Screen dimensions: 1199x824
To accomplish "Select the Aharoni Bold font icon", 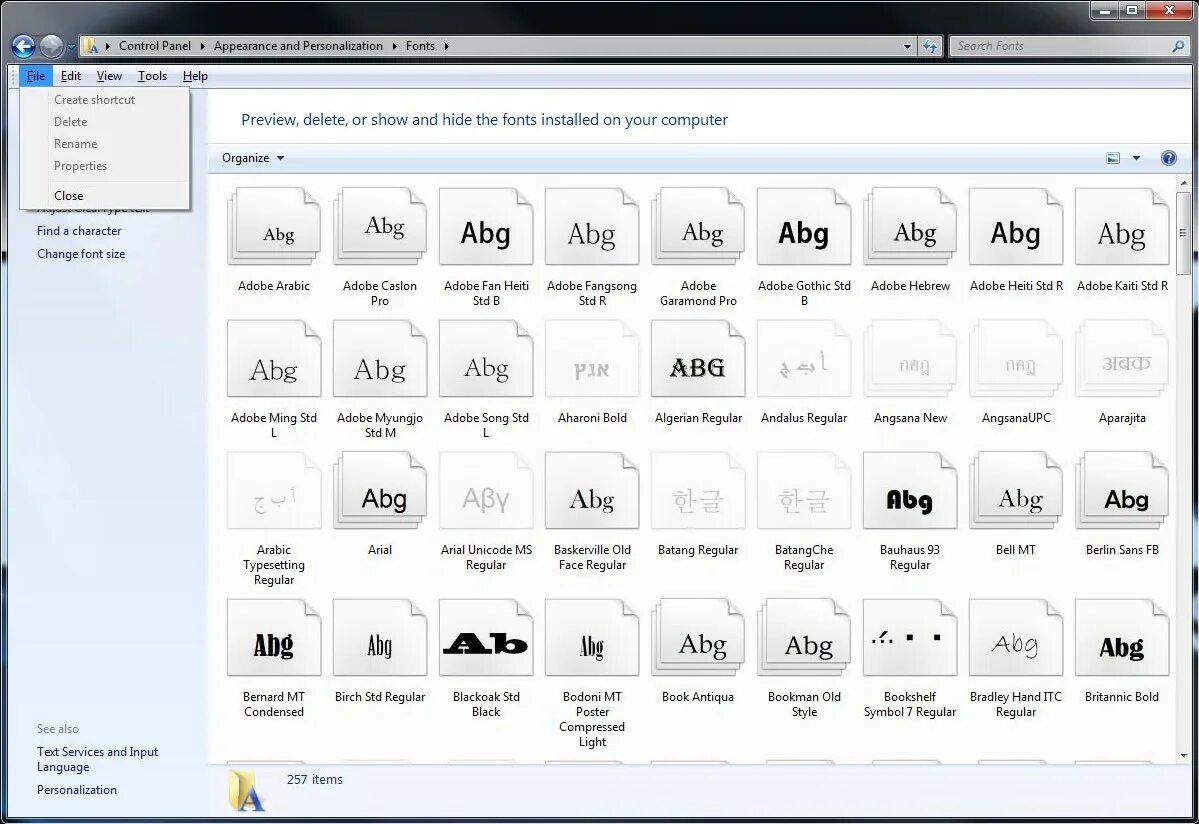I will coord(592,358).
